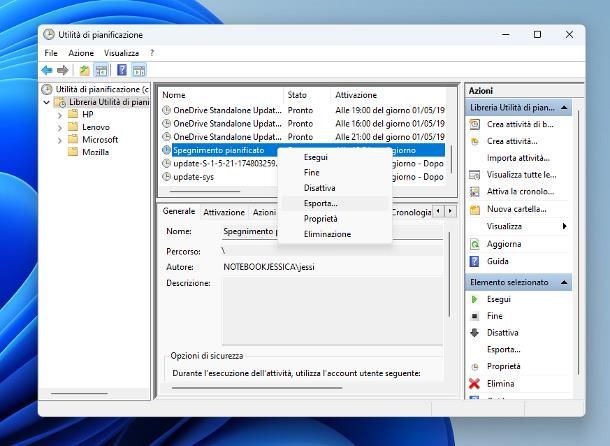Screen dimensions: 610x446
Task: Click the green Esegui play icon
Action: [475, 299]
